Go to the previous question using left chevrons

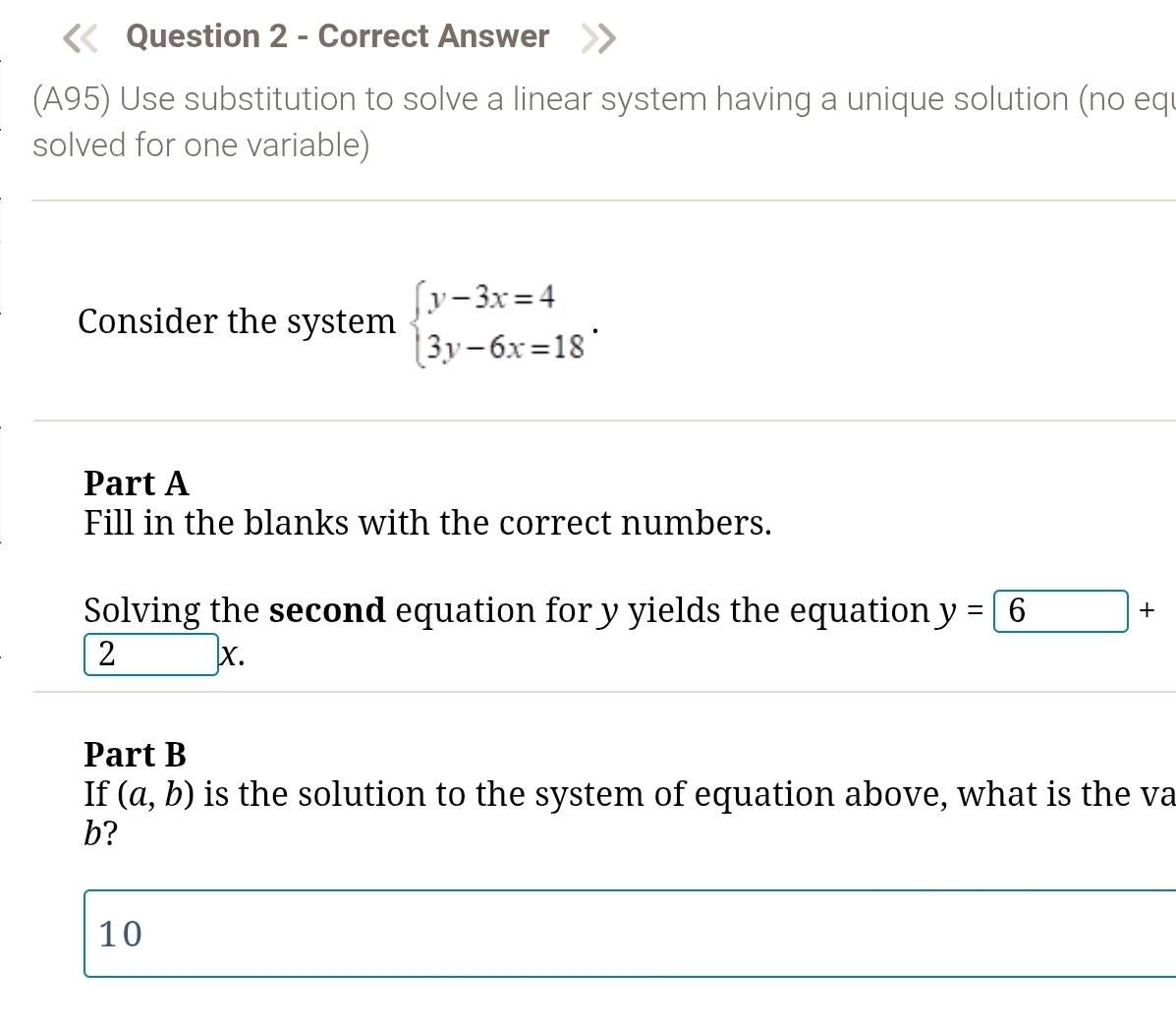[81, 38]
